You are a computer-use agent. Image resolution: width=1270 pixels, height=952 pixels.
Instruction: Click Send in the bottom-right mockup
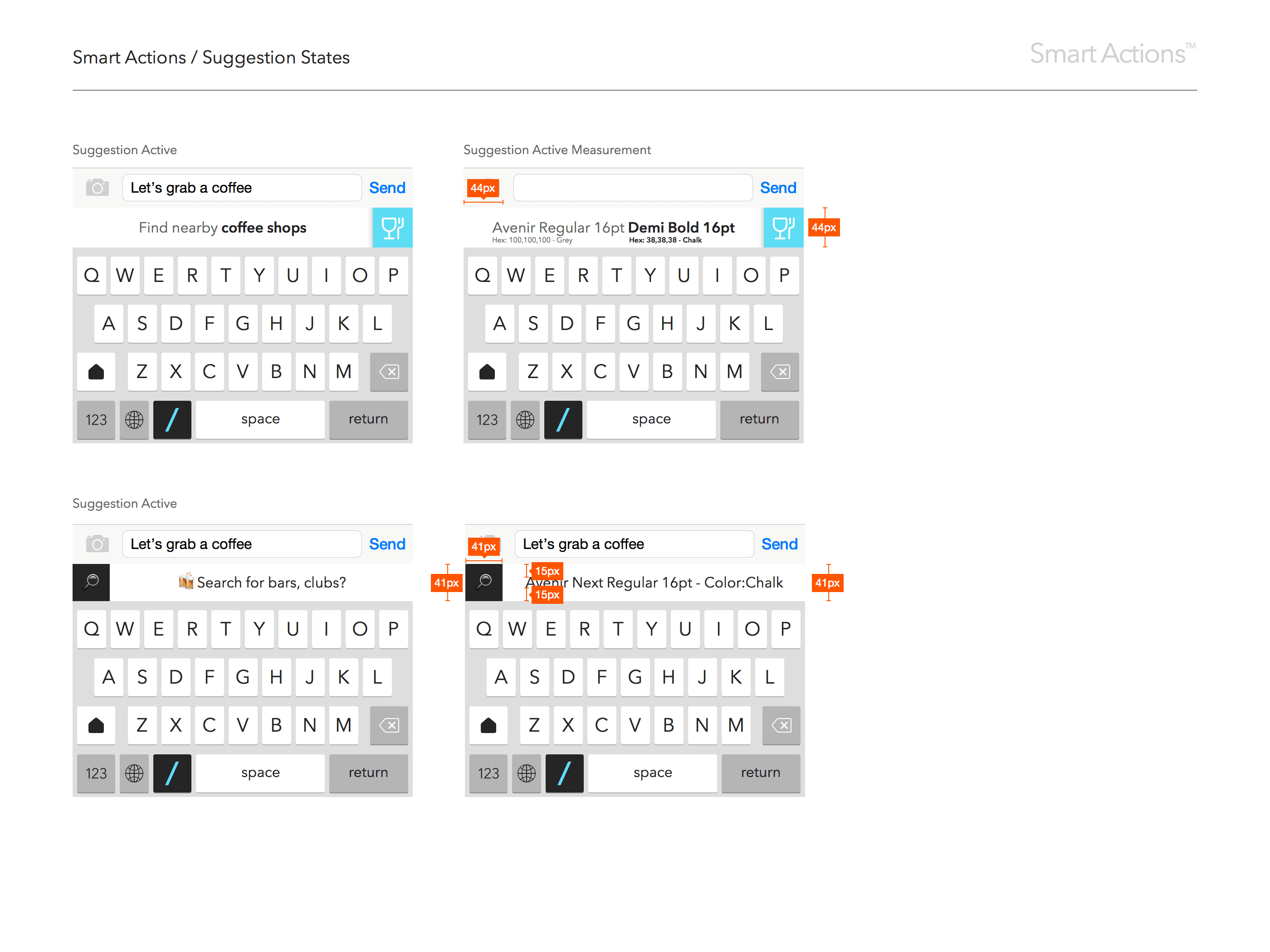tap(779, 544)
